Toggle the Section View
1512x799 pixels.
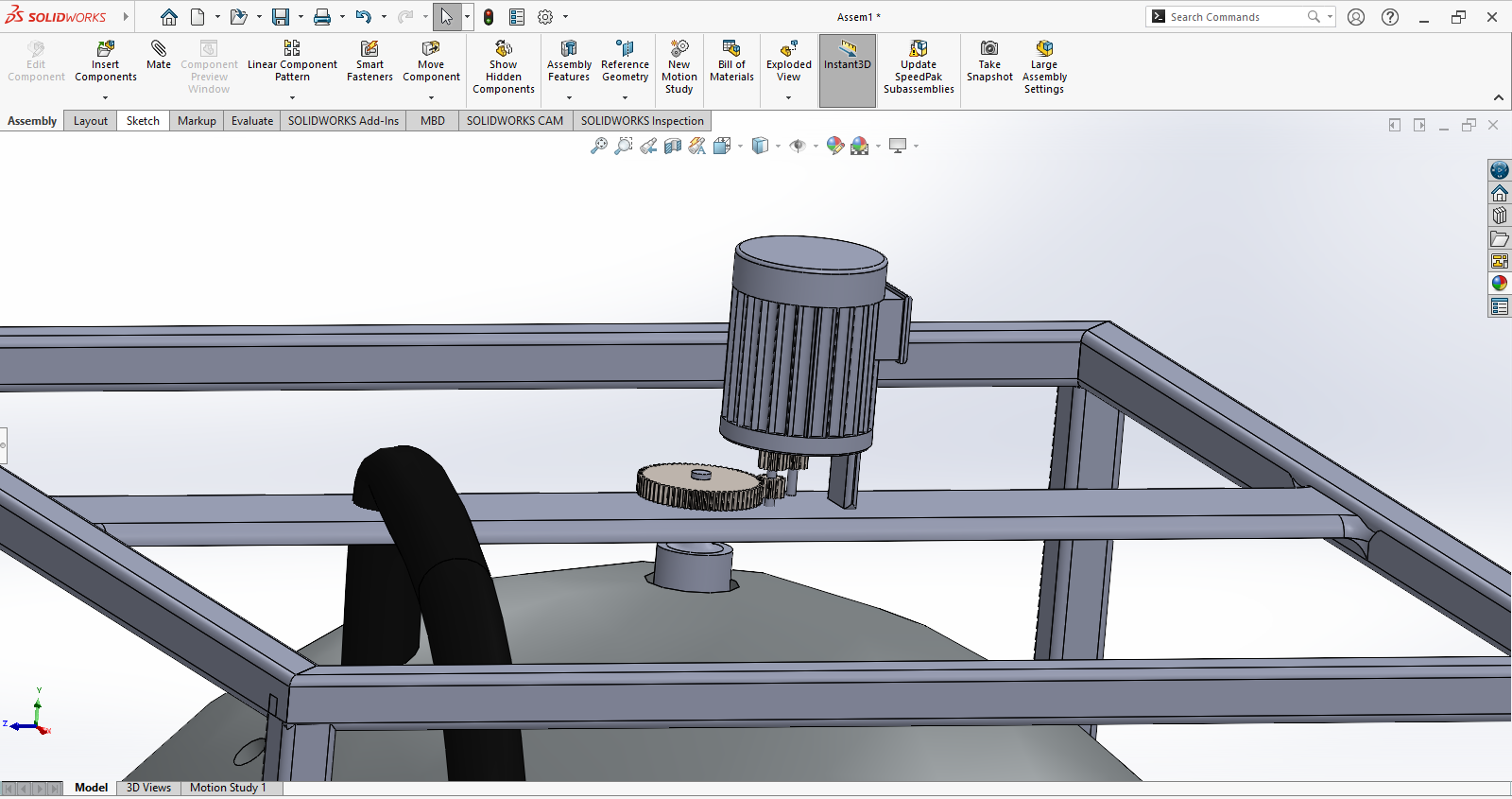point(673,146)
